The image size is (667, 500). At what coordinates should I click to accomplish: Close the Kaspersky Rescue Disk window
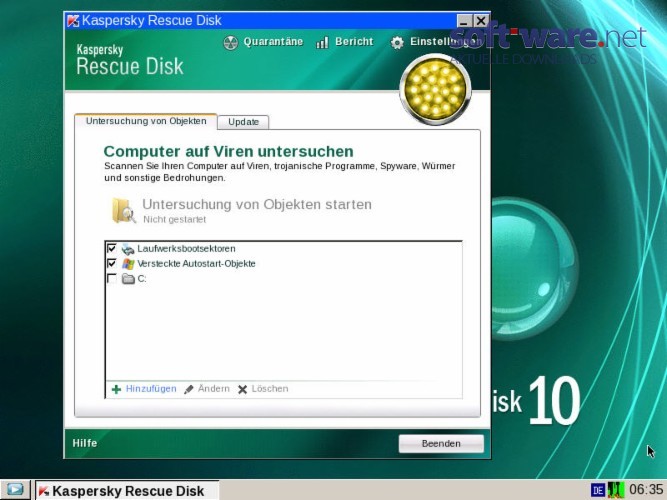pos(481,20)
